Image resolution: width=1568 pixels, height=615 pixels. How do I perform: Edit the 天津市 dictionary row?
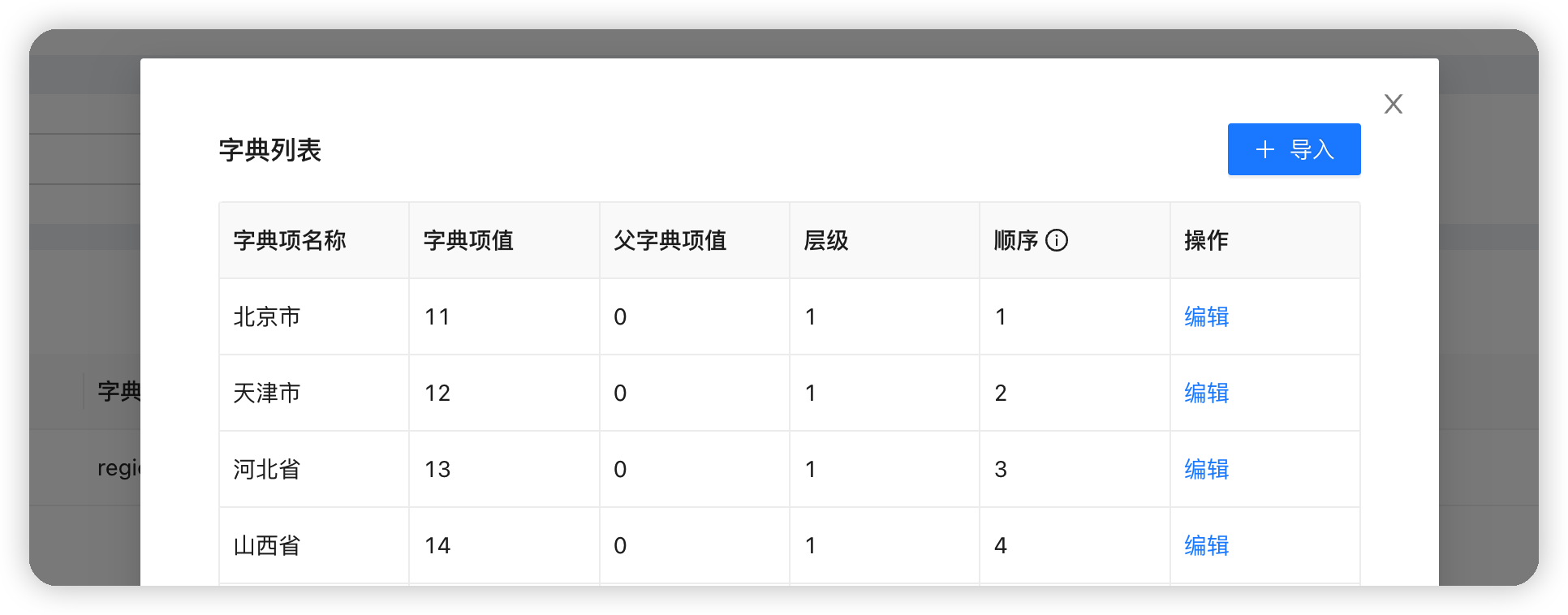1206,393
